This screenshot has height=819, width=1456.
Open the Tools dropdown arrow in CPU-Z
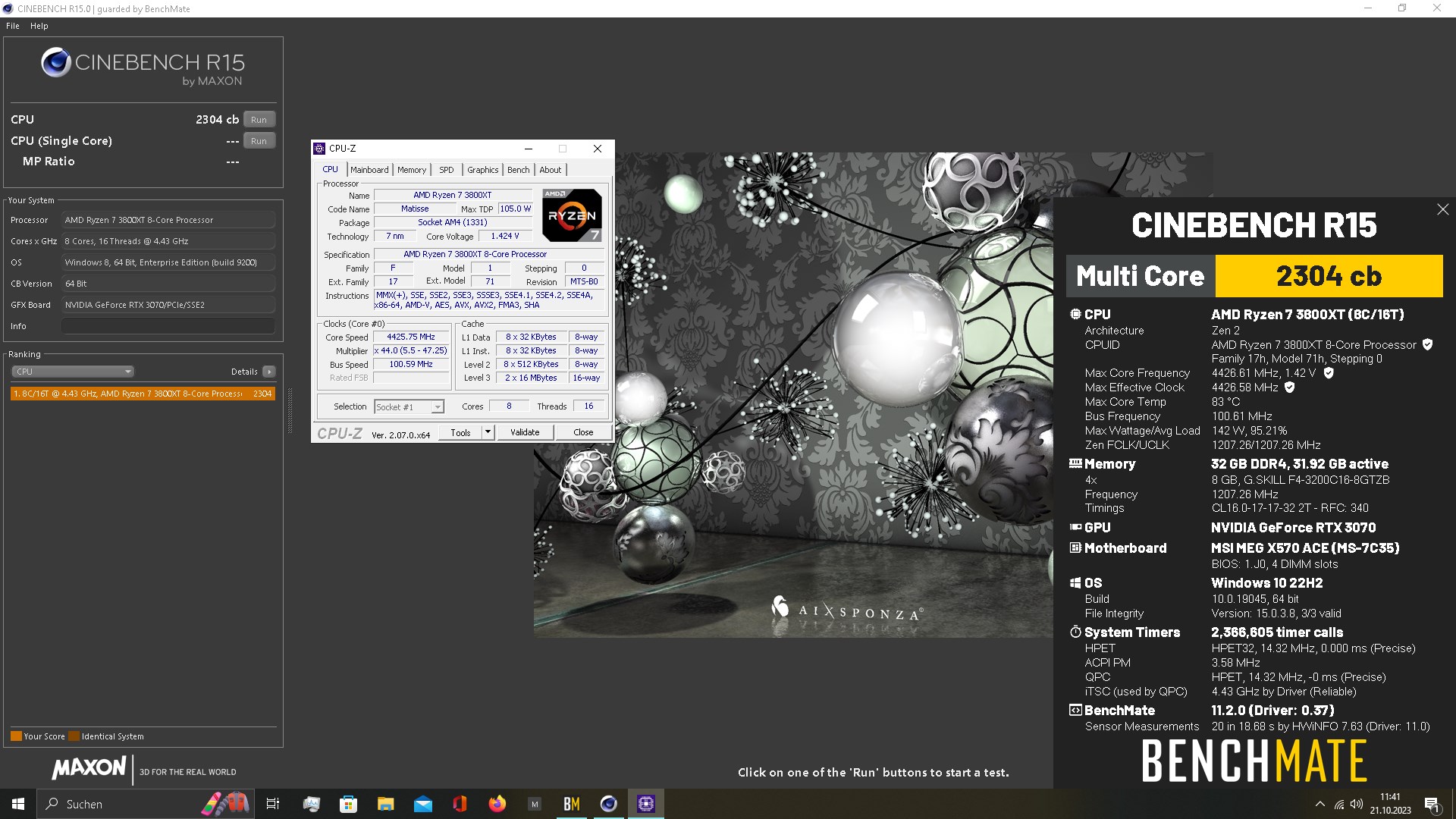click(488, 432)
